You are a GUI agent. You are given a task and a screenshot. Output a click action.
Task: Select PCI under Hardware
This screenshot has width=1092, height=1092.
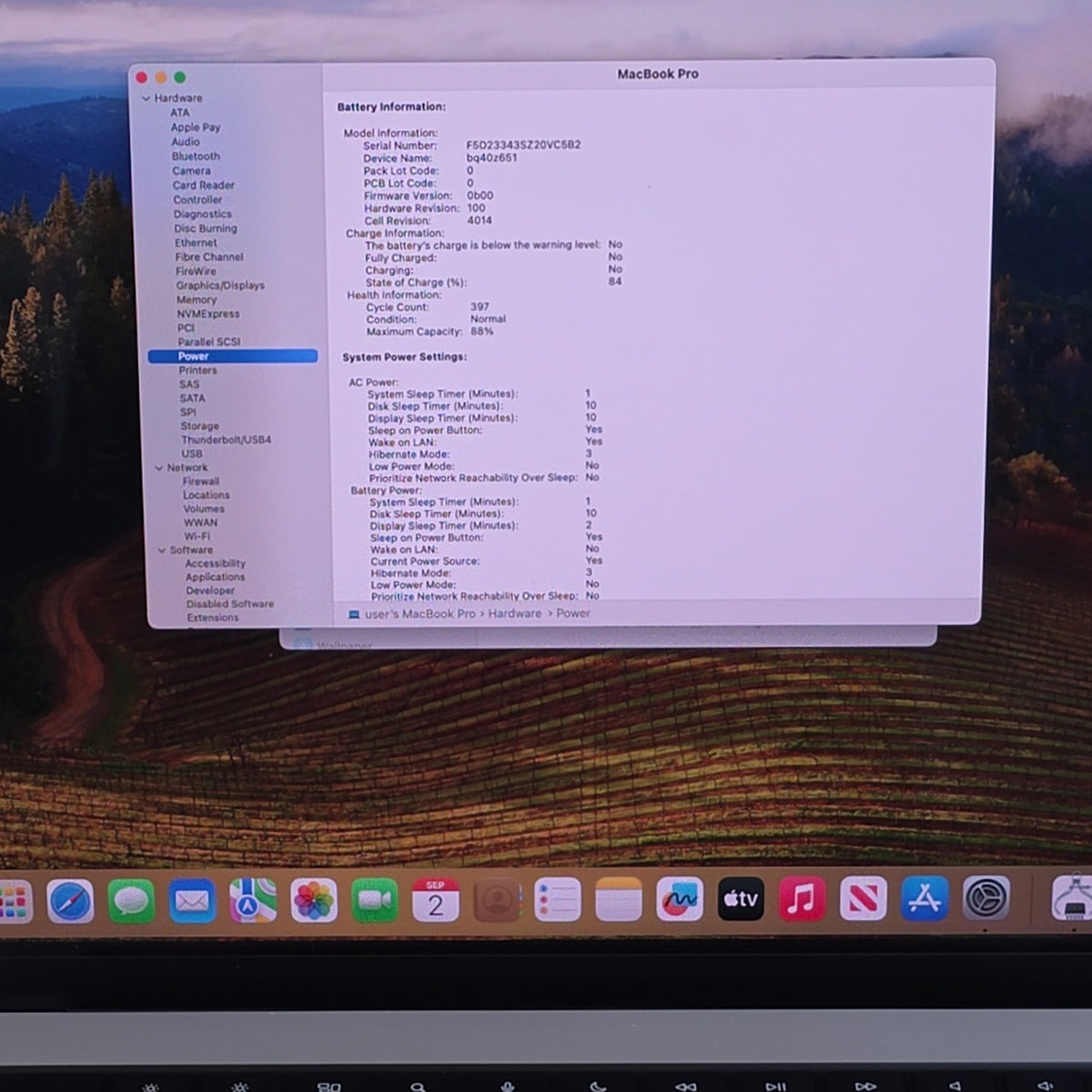(x=186, y=328)
